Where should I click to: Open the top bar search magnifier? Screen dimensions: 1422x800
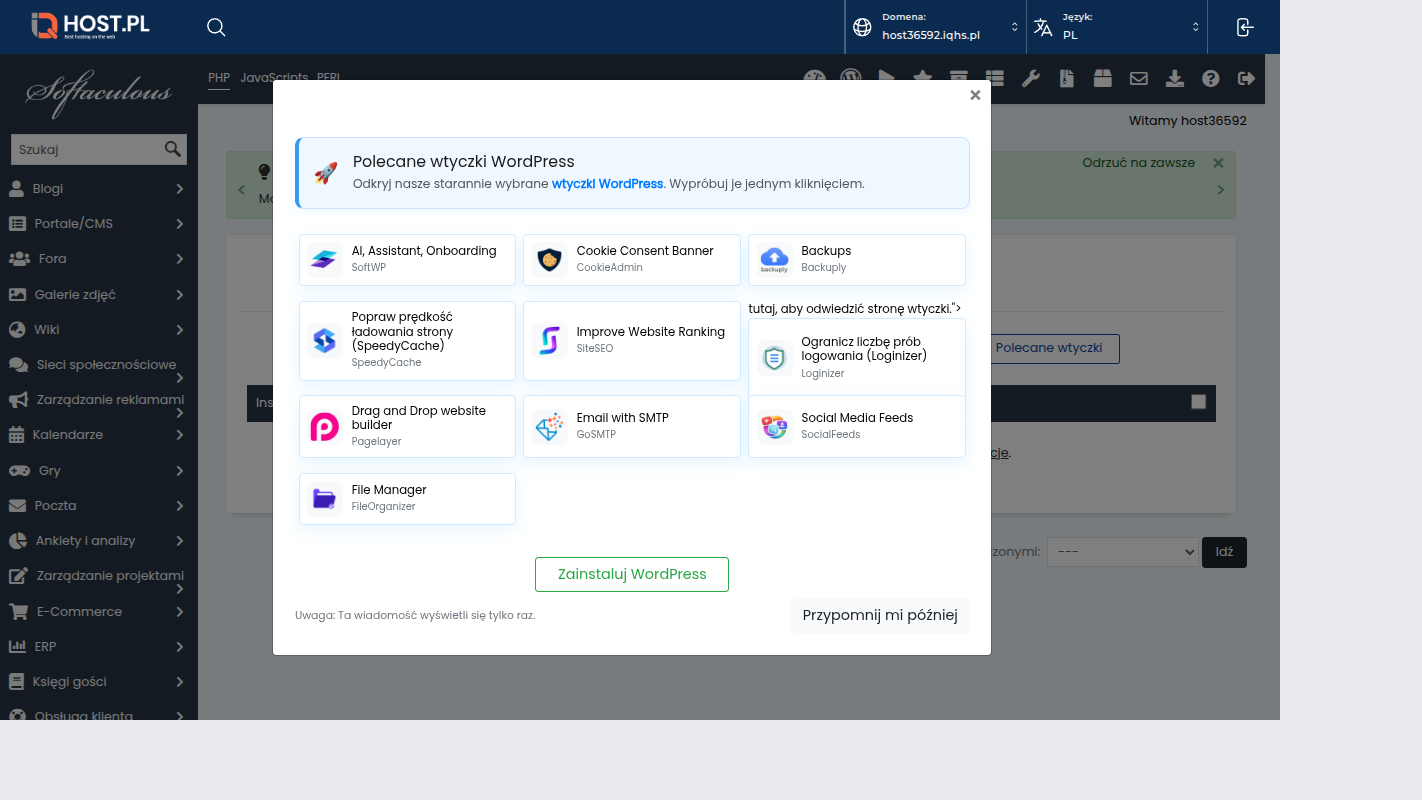[216, 27]
